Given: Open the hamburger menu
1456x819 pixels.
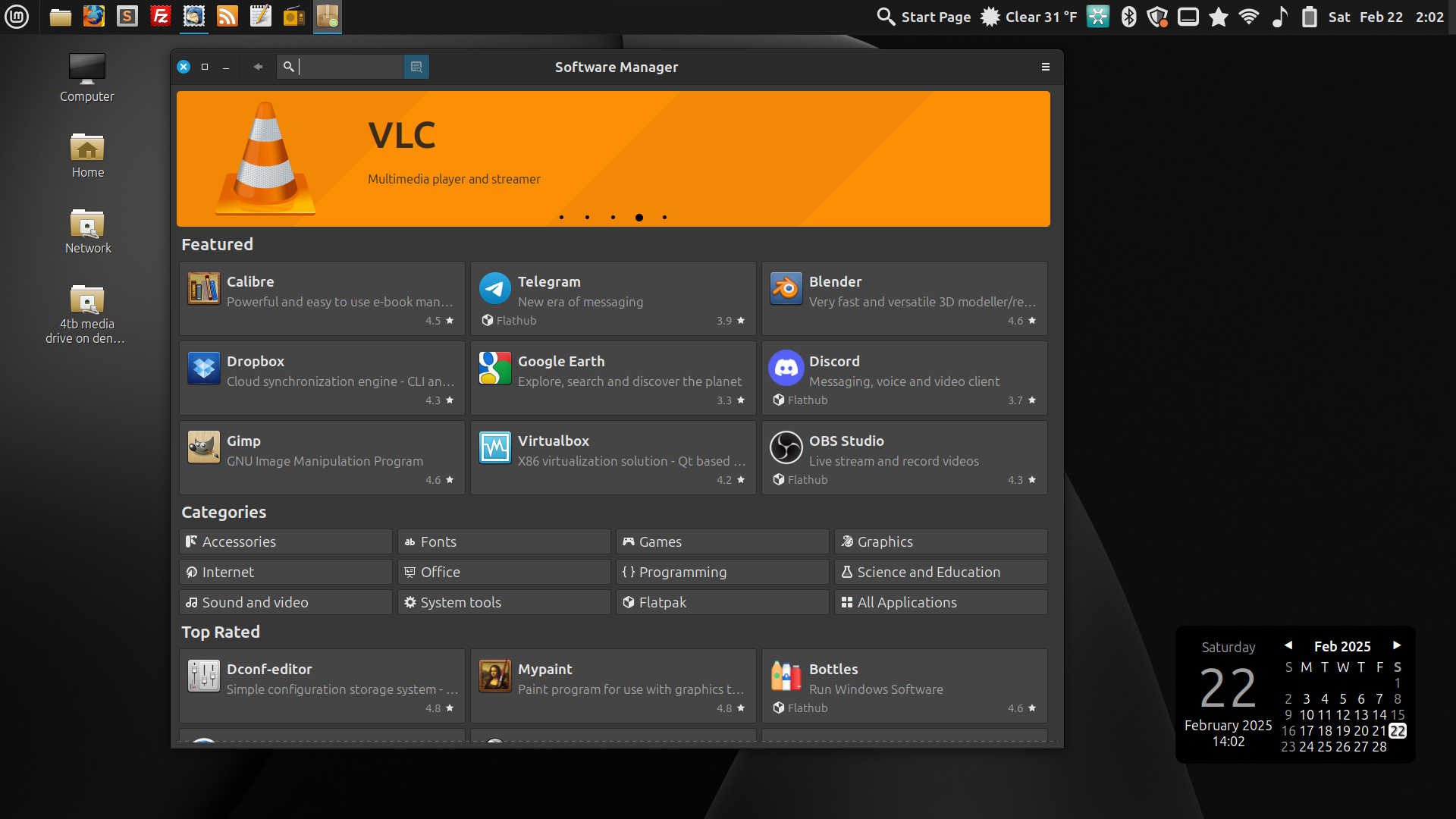Looking at the screenshot, I should click(x=1046, y=67).
